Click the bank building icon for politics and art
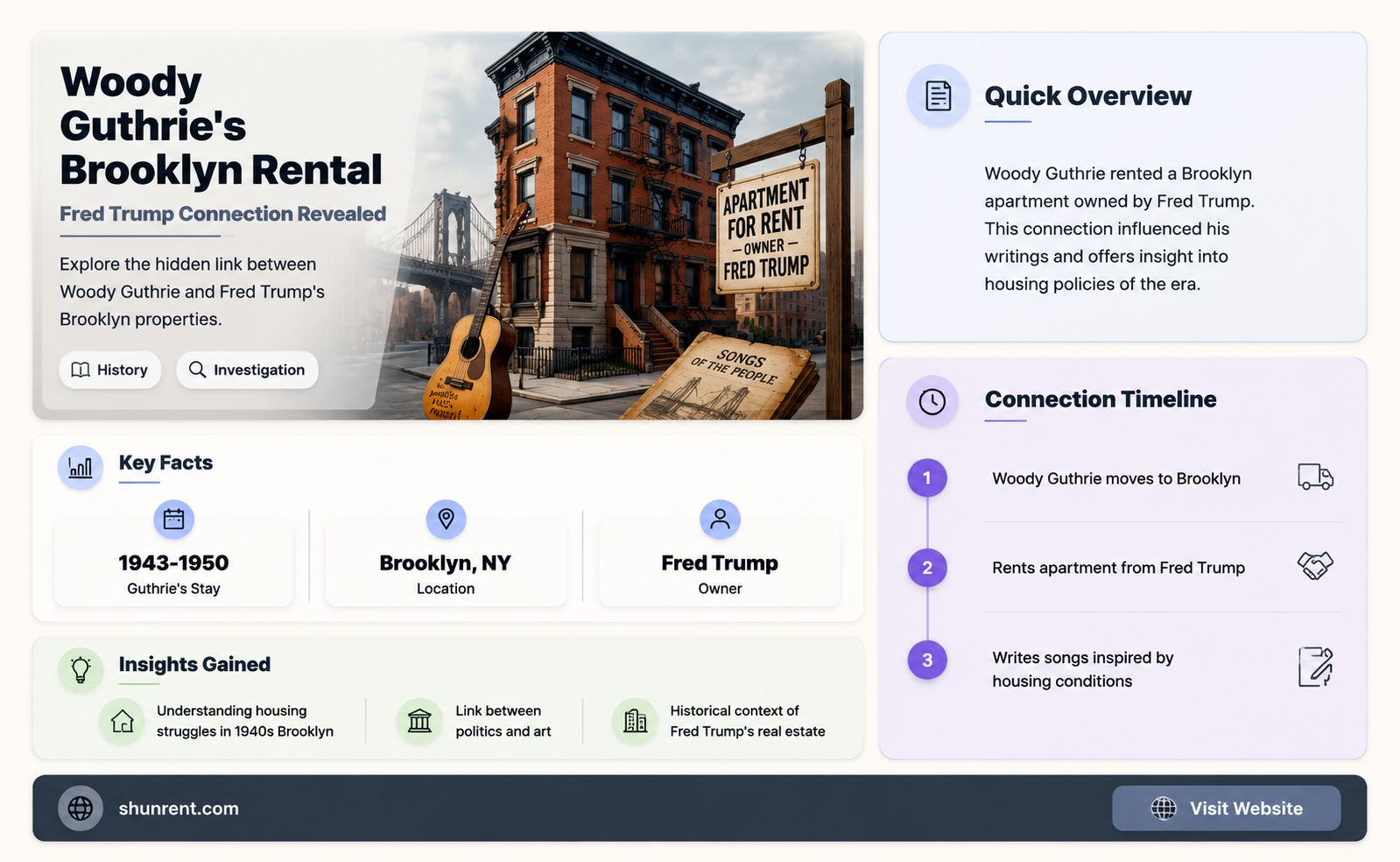This screenshot has width=1400, height=862. (420, 721)
